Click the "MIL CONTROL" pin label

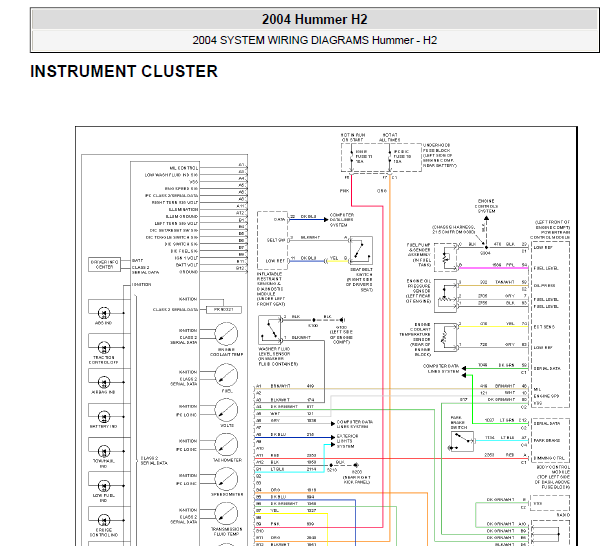(184, 168)
